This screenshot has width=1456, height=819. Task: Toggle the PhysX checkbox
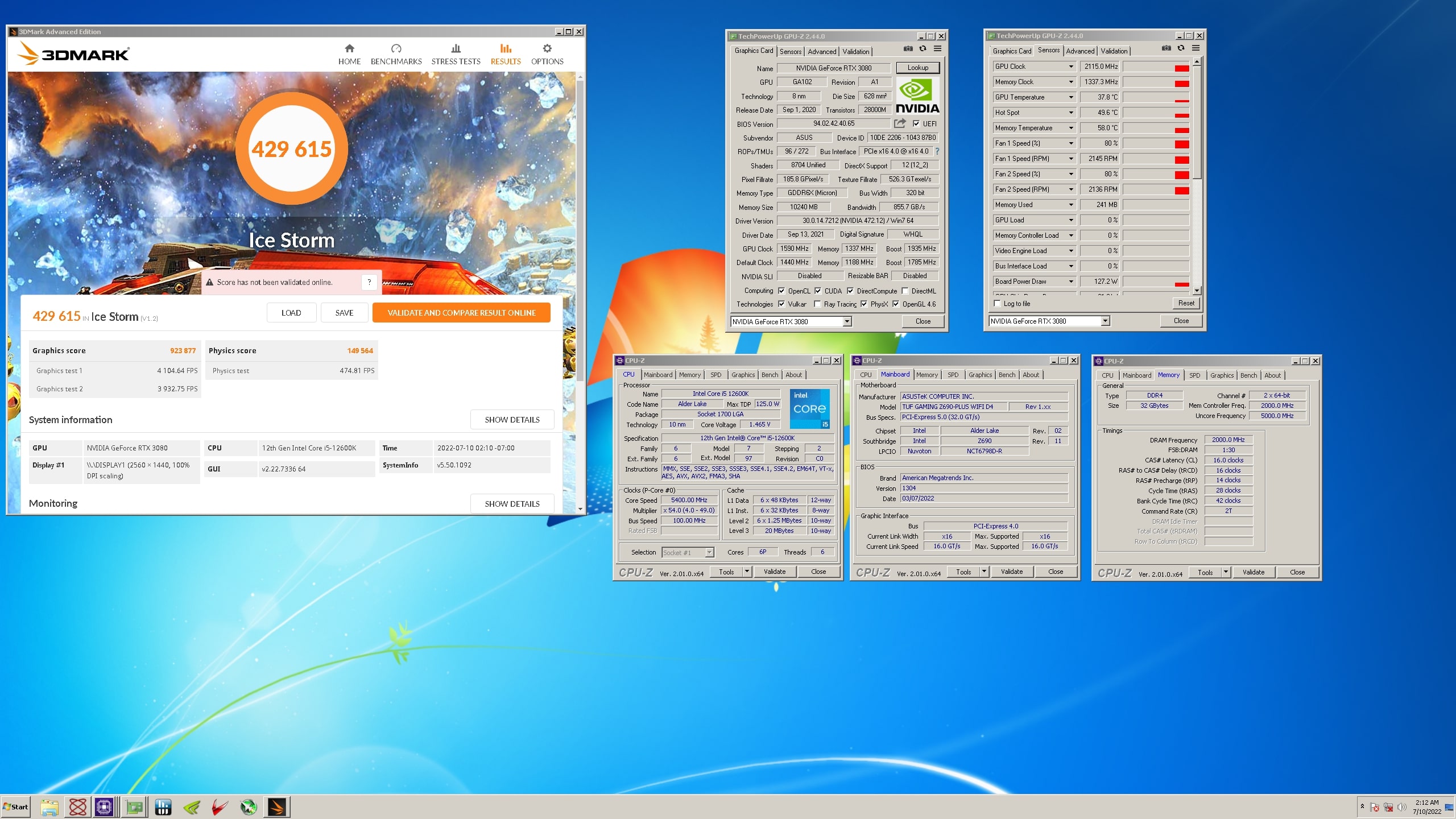863,304
